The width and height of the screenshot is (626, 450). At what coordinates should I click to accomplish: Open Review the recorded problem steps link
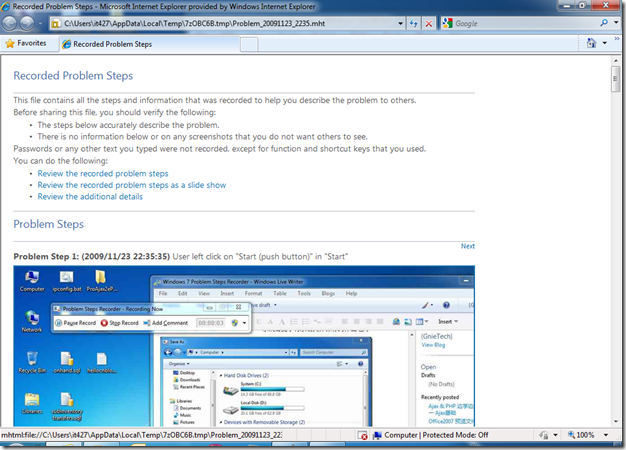tap(103, 173)
